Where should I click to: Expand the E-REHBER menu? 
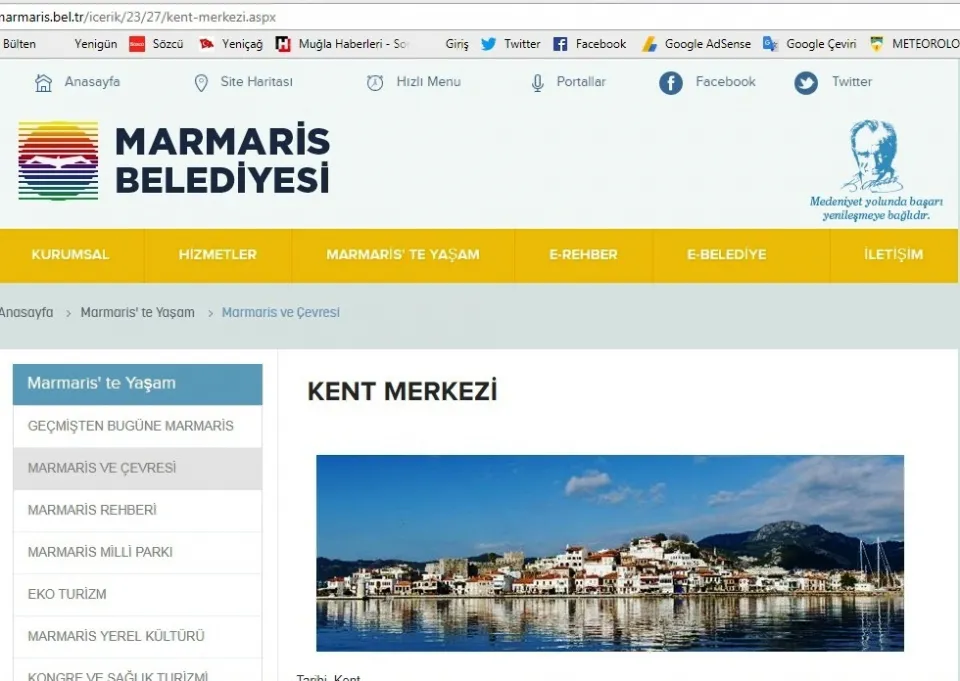coord(583,255)
